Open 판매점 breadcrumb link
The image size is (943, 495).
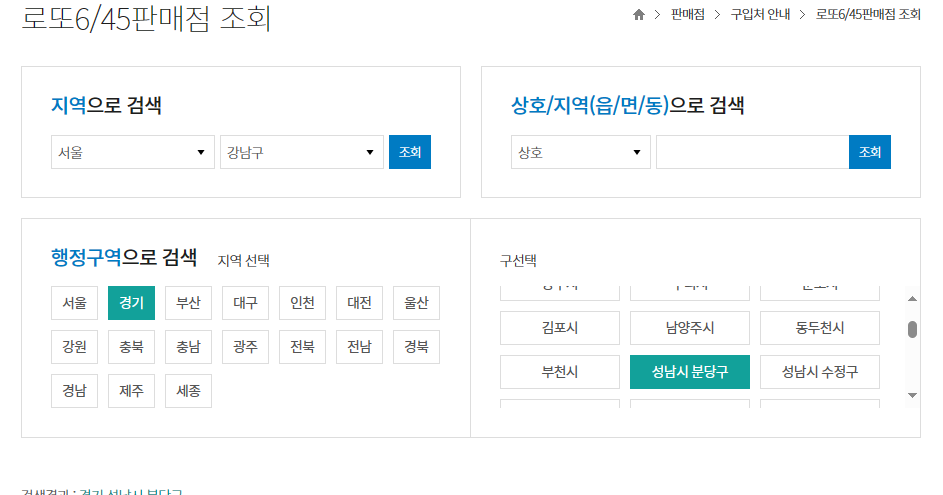[x=687, y=14]
